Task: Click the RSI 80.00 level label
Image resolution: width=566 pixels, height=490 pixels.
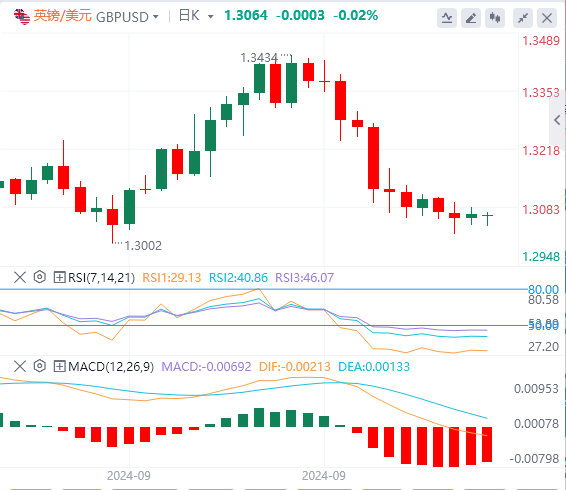Action: 543,289
